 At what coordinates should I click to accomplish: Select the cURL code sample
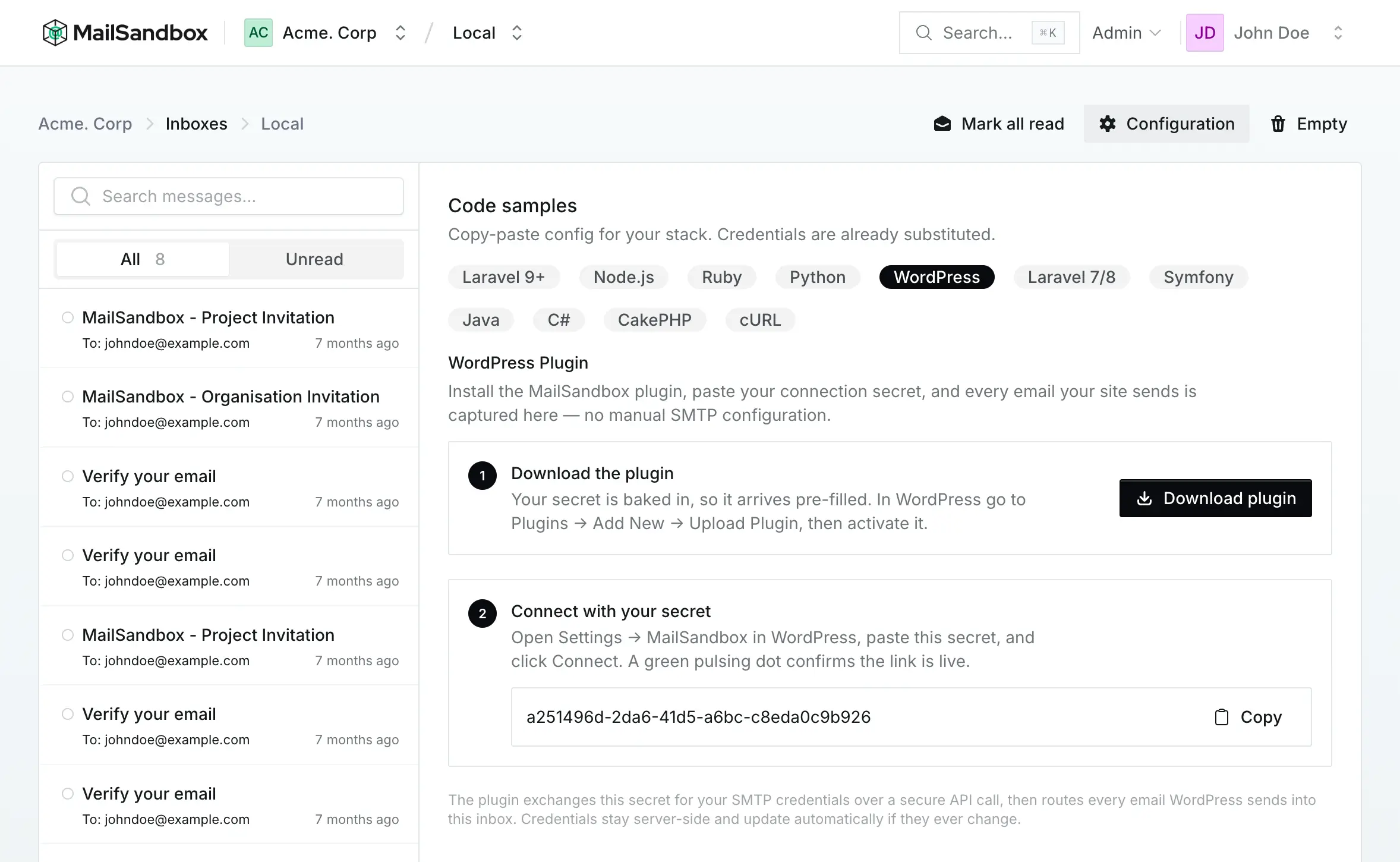[x=760, y=320]
